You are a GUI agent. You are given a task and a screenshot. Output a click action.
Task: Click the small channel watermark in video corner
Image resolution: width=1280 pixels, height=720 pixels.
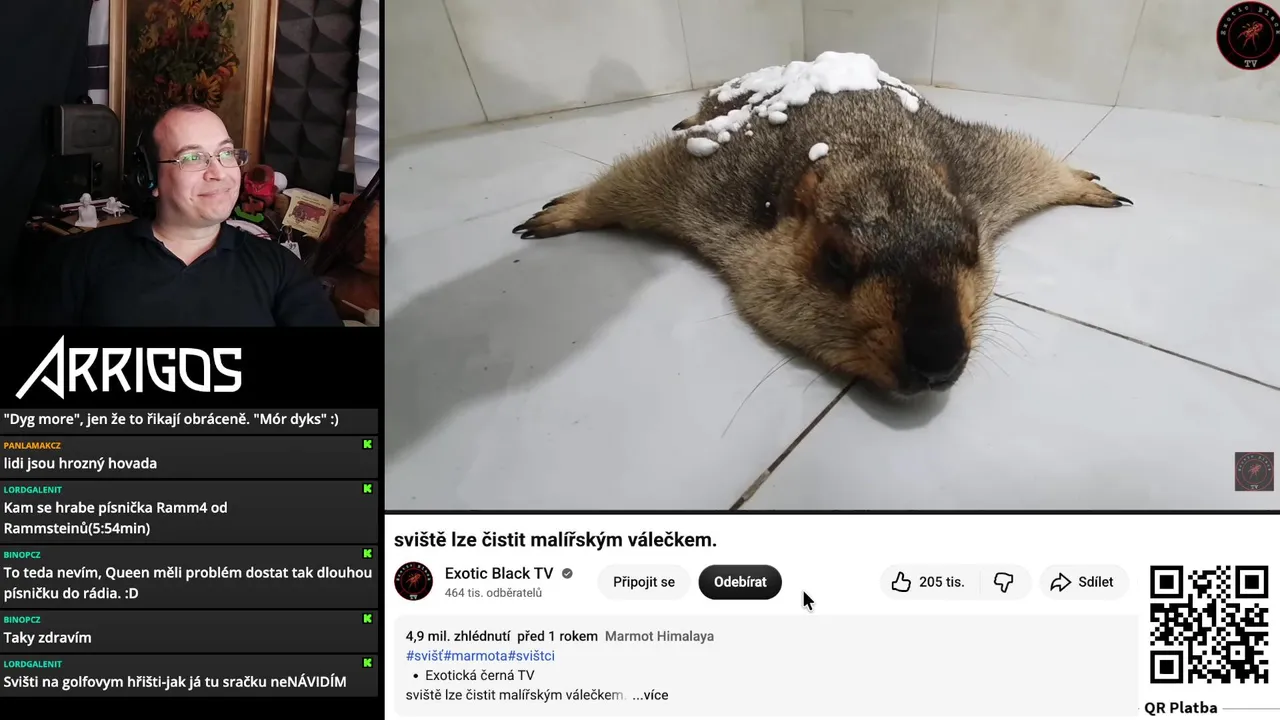1254,471
